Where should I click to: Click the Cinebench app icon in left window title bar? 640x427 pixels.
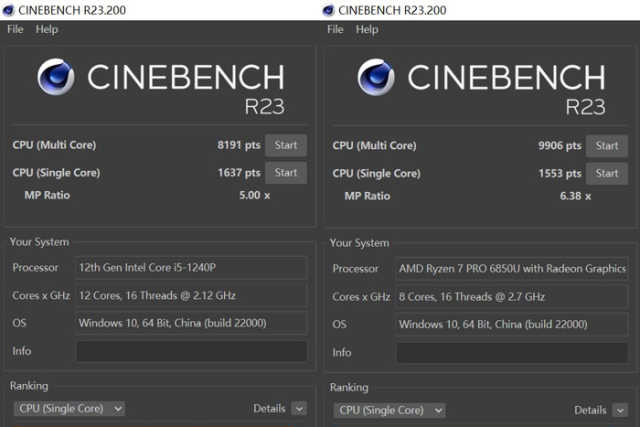click(x=8, y=10)
